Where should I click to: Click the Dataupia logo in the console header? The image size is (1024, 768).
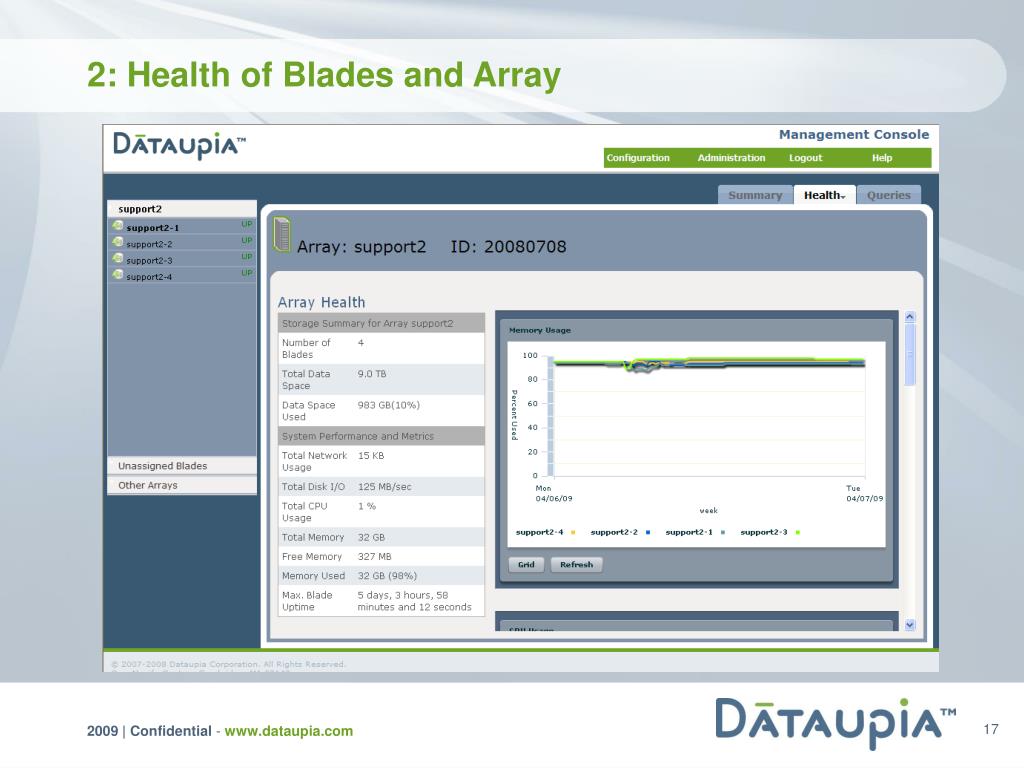pos(179,145)
